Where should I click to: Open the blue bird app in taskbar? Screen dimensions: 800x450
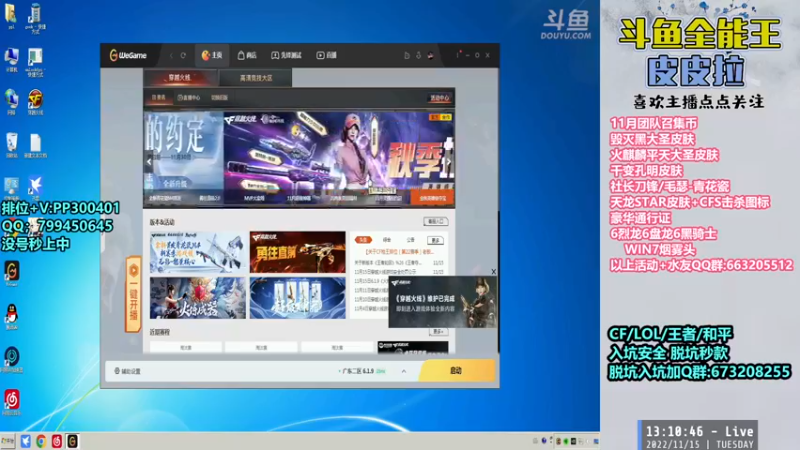point(26,441)
